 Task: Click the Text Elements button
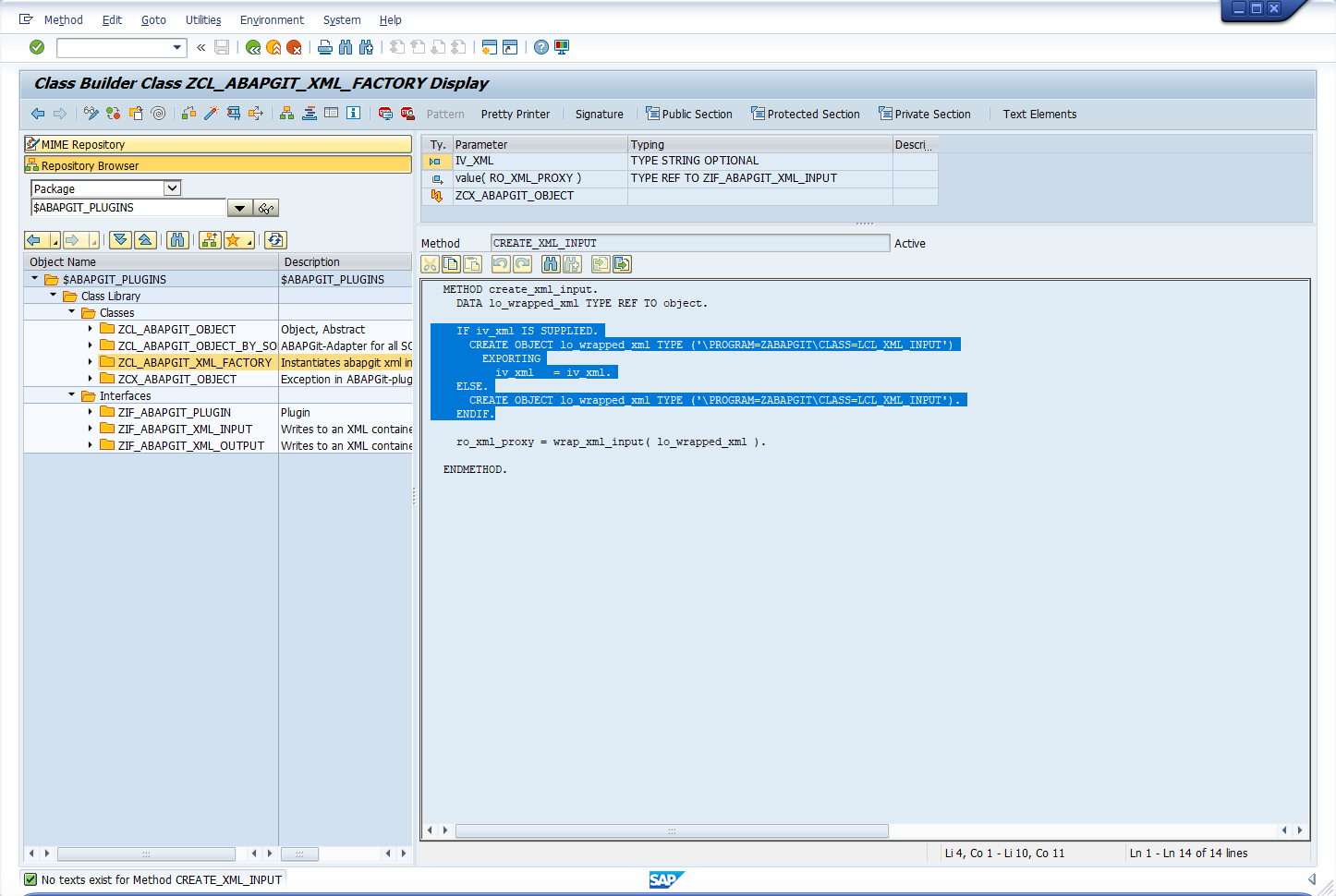1039,115
